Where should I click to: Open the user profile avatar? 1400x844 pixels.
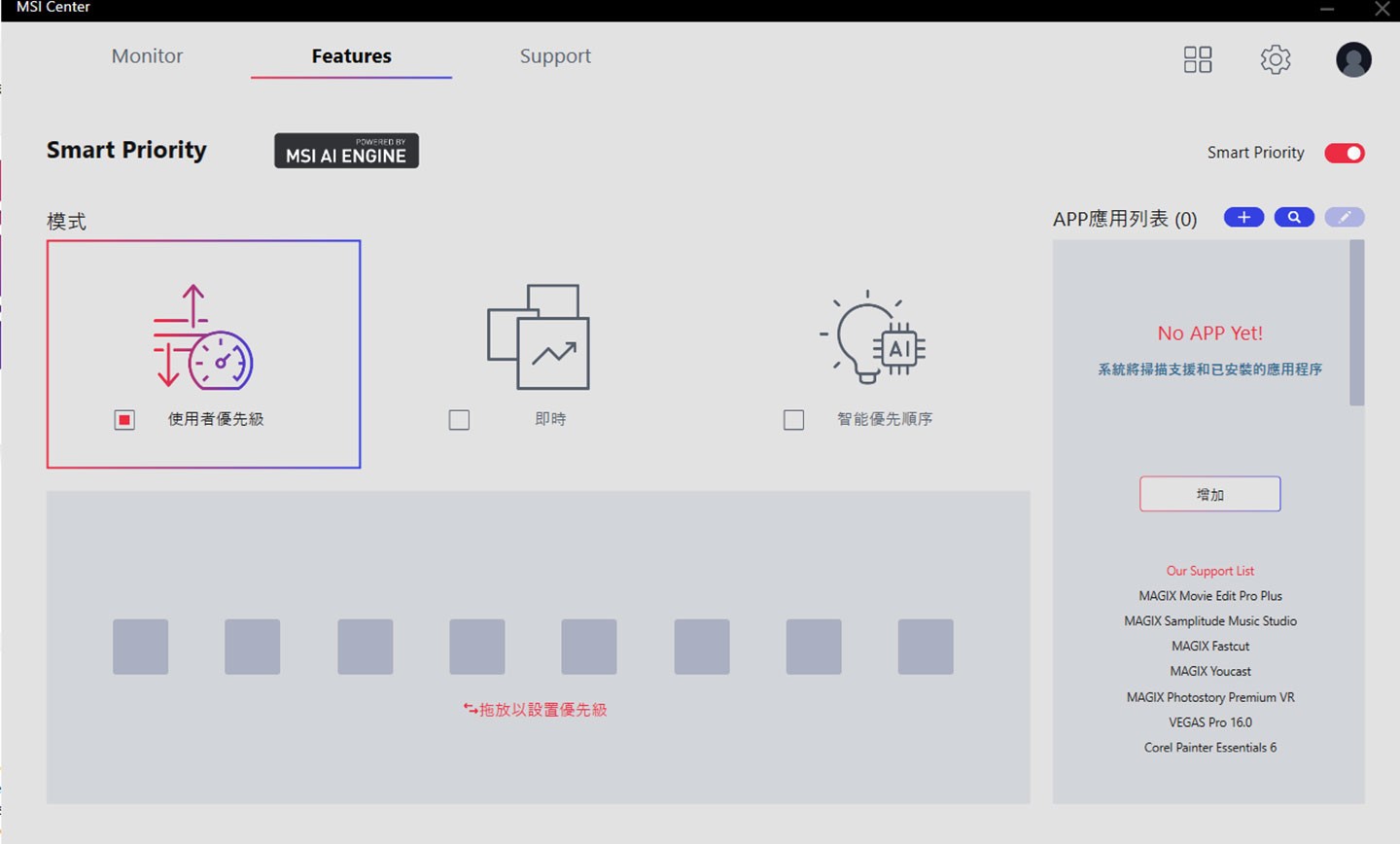click(x=1353, y=59)
